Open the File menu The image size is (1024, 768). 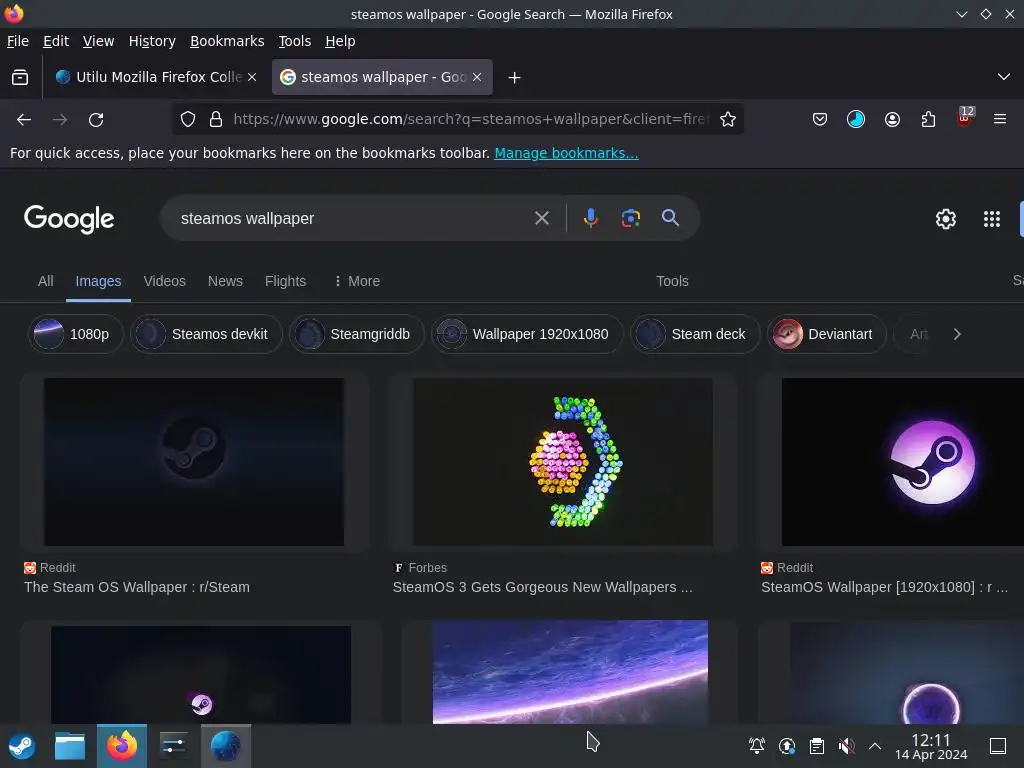click(18, 41)
